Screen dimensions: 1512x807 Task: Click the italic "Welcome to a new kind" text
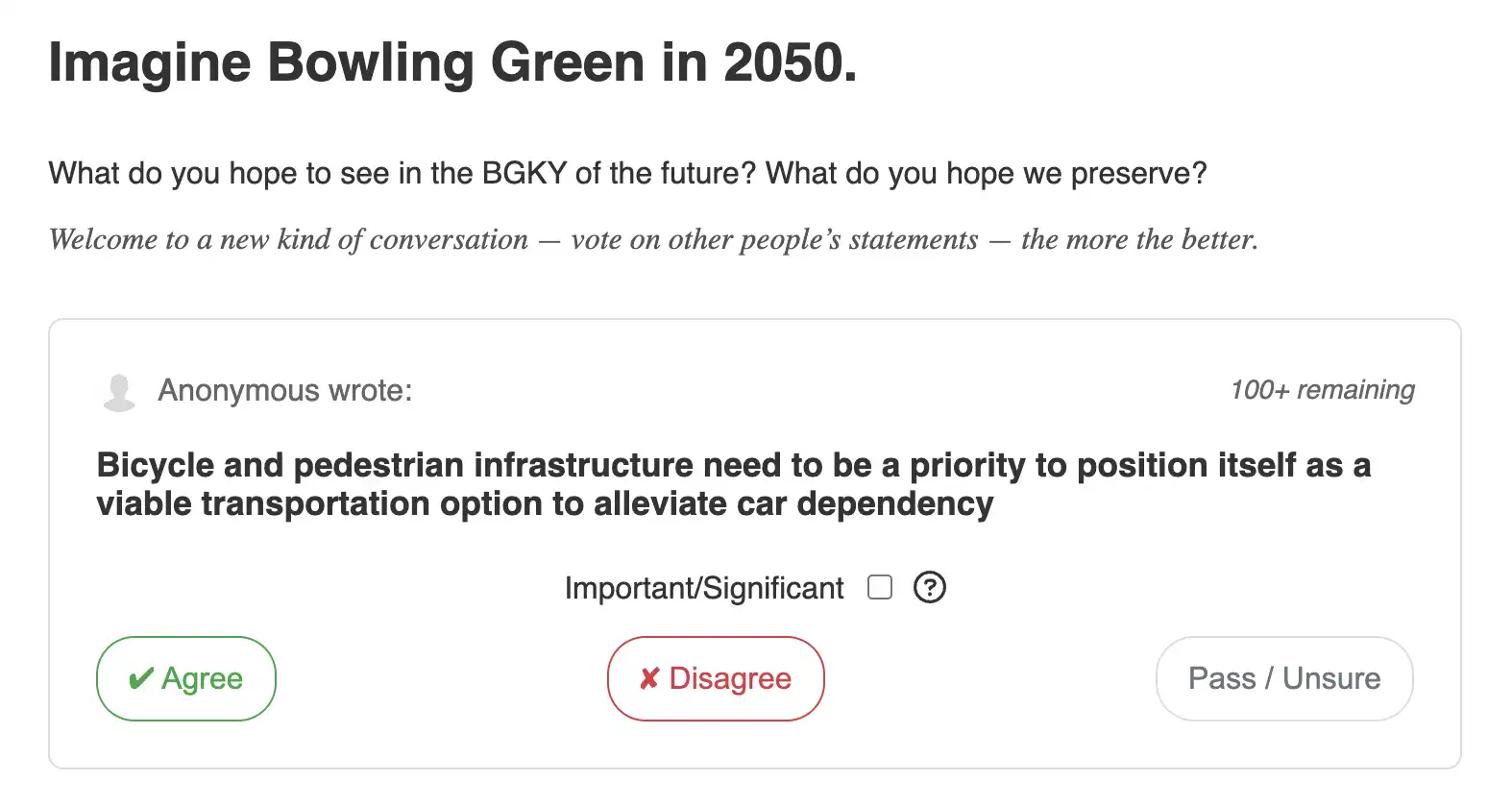point(288,239)
